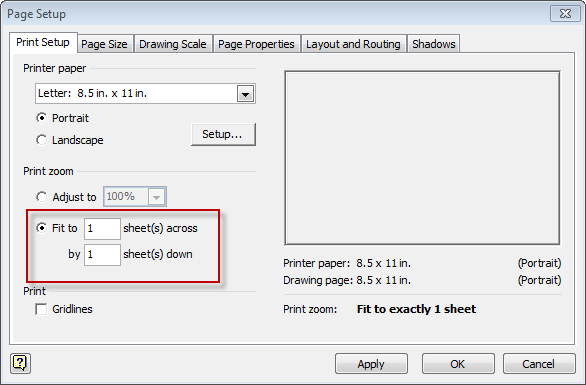Open the Layout and Routing tab
The width and height of the screenshot is (586, 385).
click(353, 44)
